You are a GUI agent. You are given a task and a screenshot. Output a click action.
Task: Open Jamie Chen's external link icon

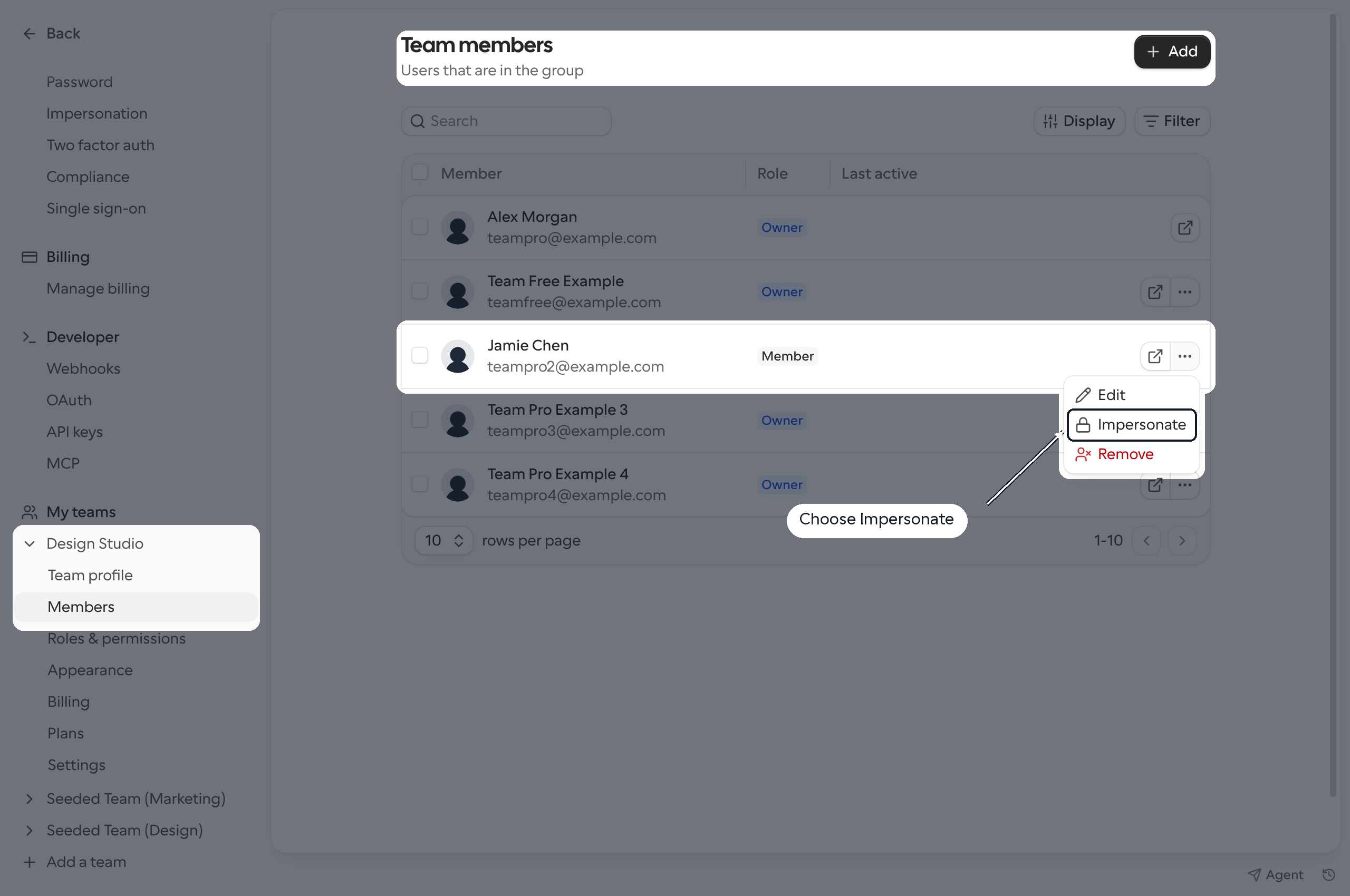click(1155, 356)
